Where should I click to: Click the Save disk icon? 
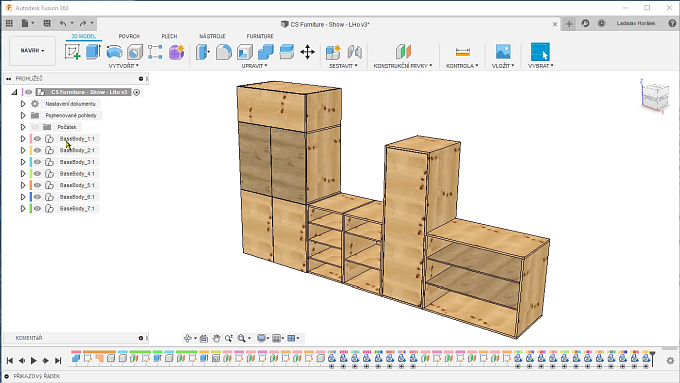point(47,23)
